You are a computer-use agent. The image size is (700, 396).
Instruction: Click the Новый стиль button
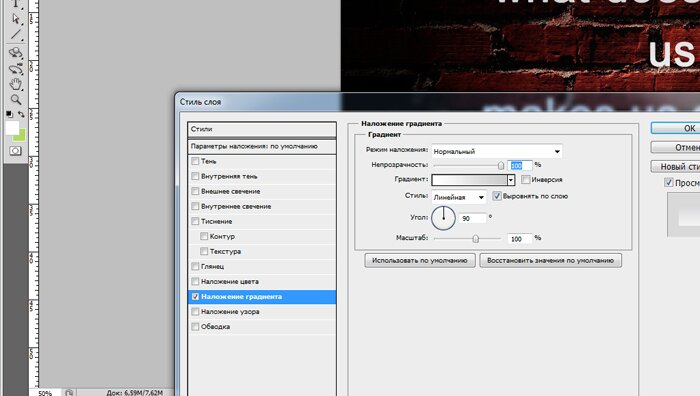coord(675,167)
